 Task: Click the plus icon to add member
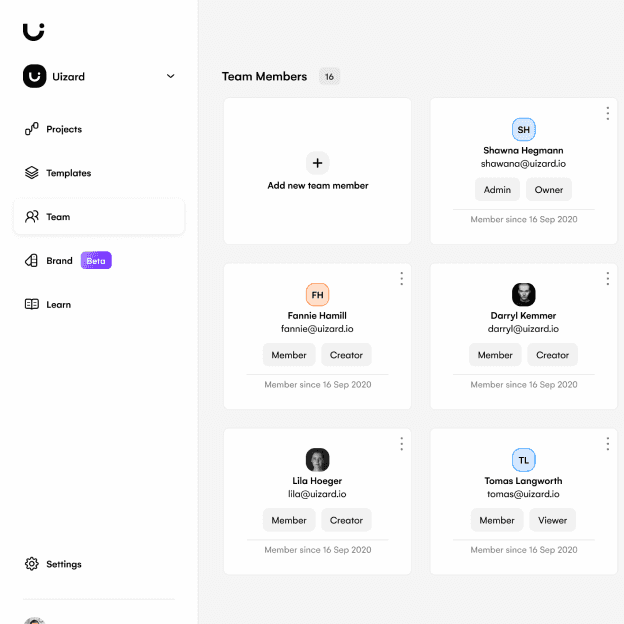(x=318, y=163)
